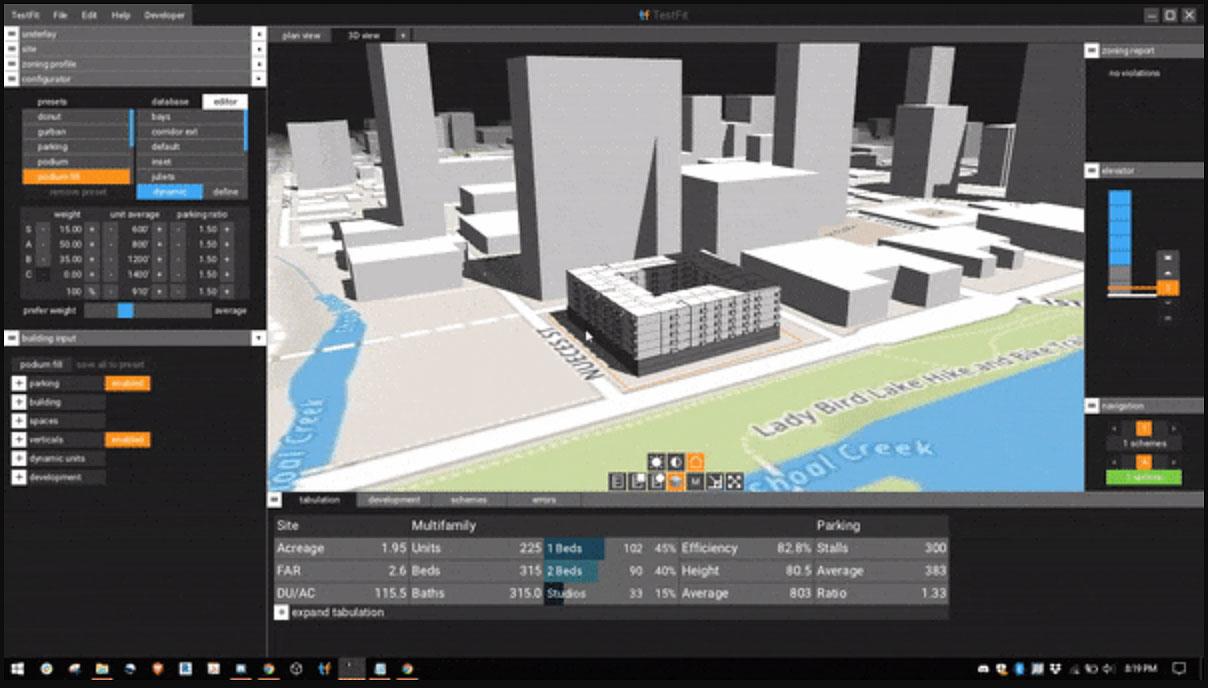Select the podium fill preset
The height and width of the screenshot is (688, 1208).
coord(75,175)
